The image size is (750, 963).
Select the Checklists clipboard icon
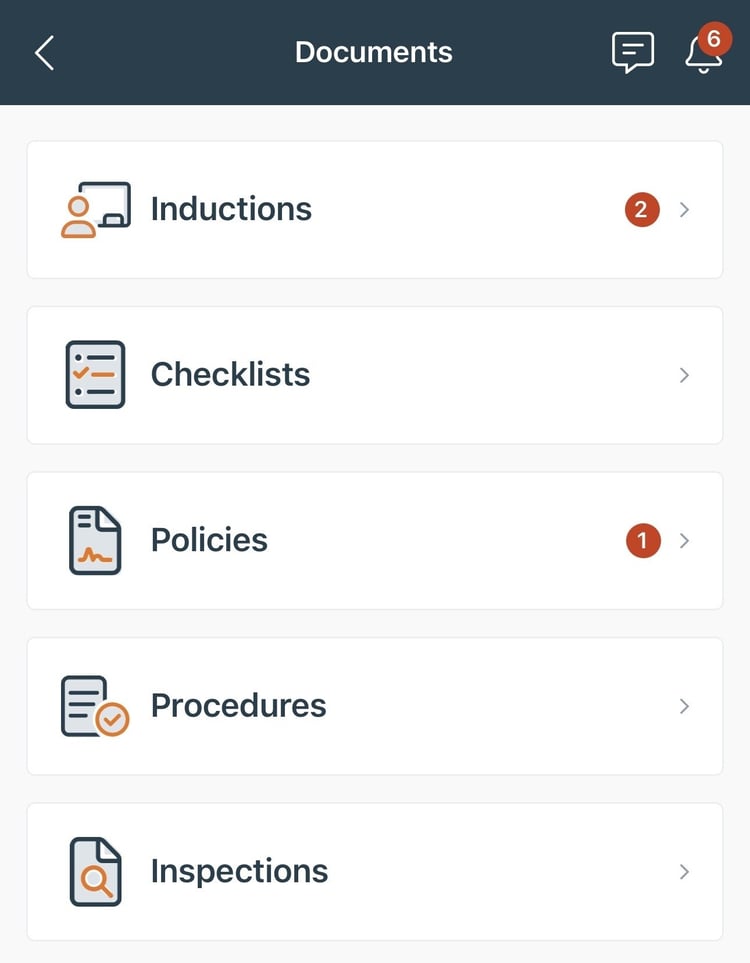click(95, 374)
